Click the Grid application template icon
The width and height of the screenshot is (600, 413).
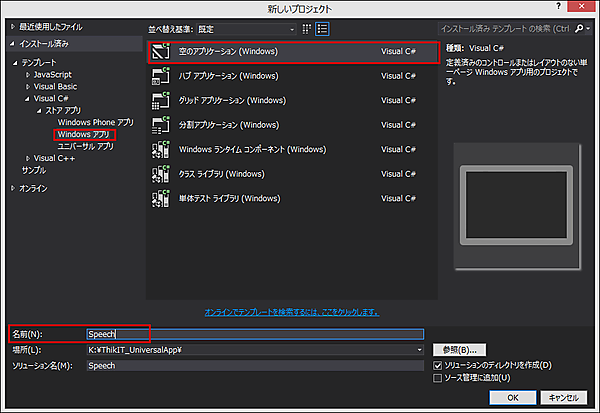point(161,100)
